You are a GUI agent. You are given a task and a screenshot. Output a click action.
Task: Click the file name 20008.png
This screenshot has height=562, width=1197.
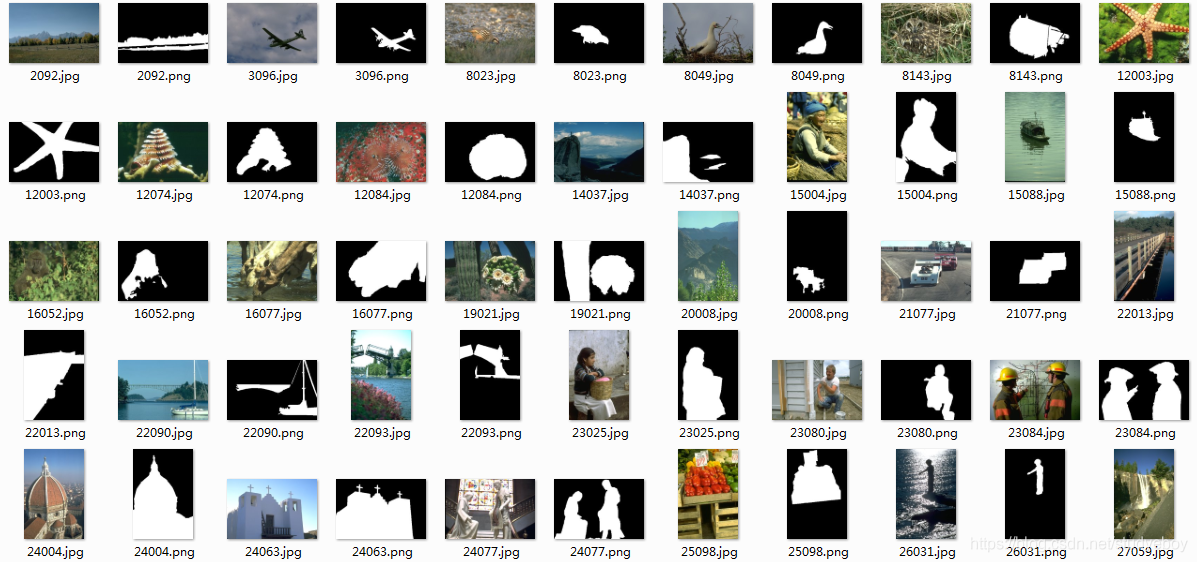tap(818, 314)
